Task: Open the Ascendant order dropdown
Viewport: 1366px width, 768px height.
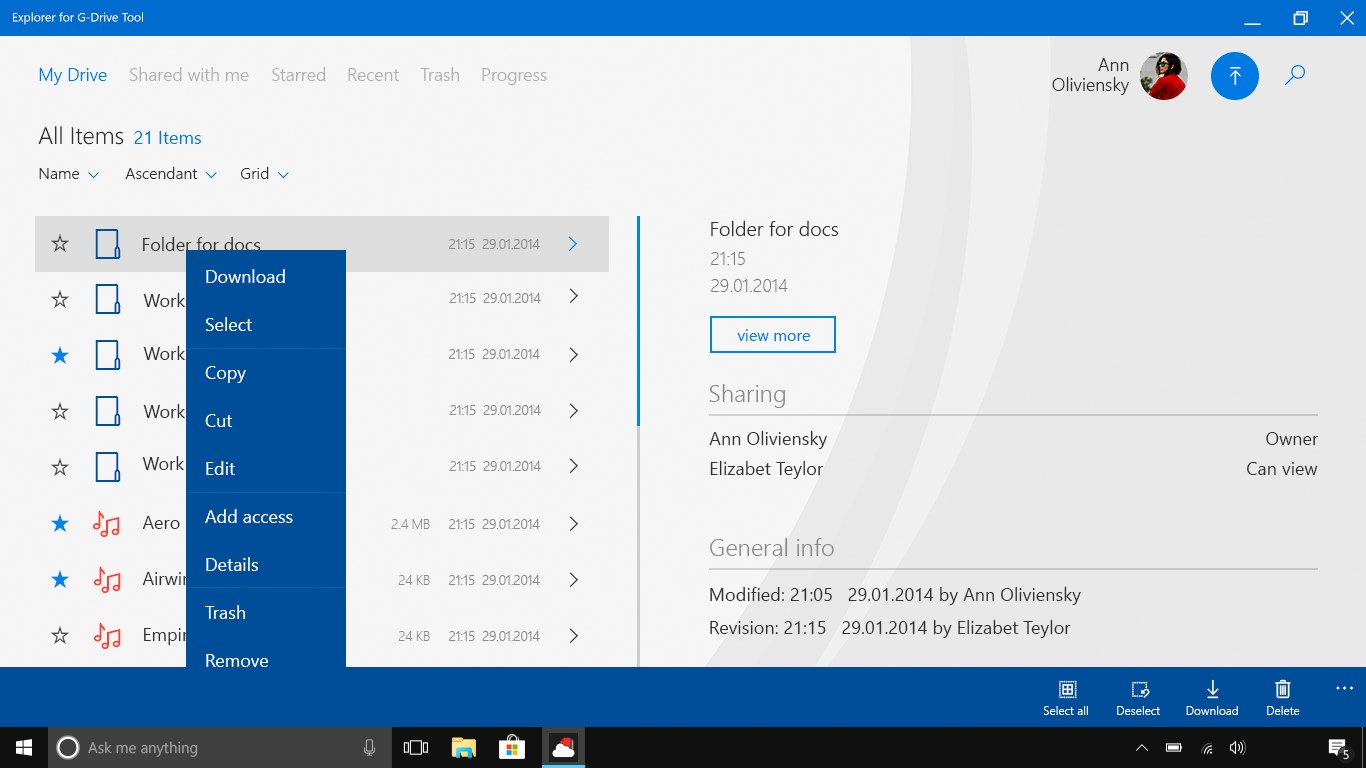Action: (171, 174)
